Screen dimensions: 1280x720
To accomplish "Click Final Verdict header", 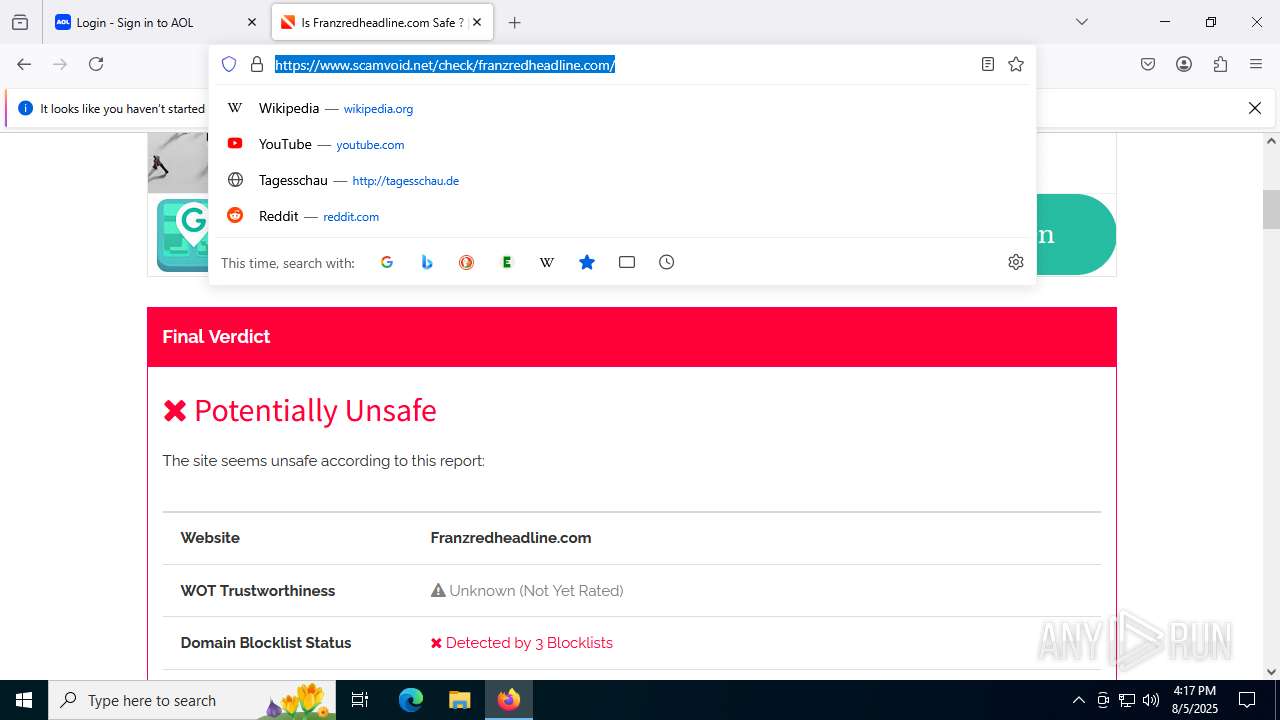I will pos(632,337).
